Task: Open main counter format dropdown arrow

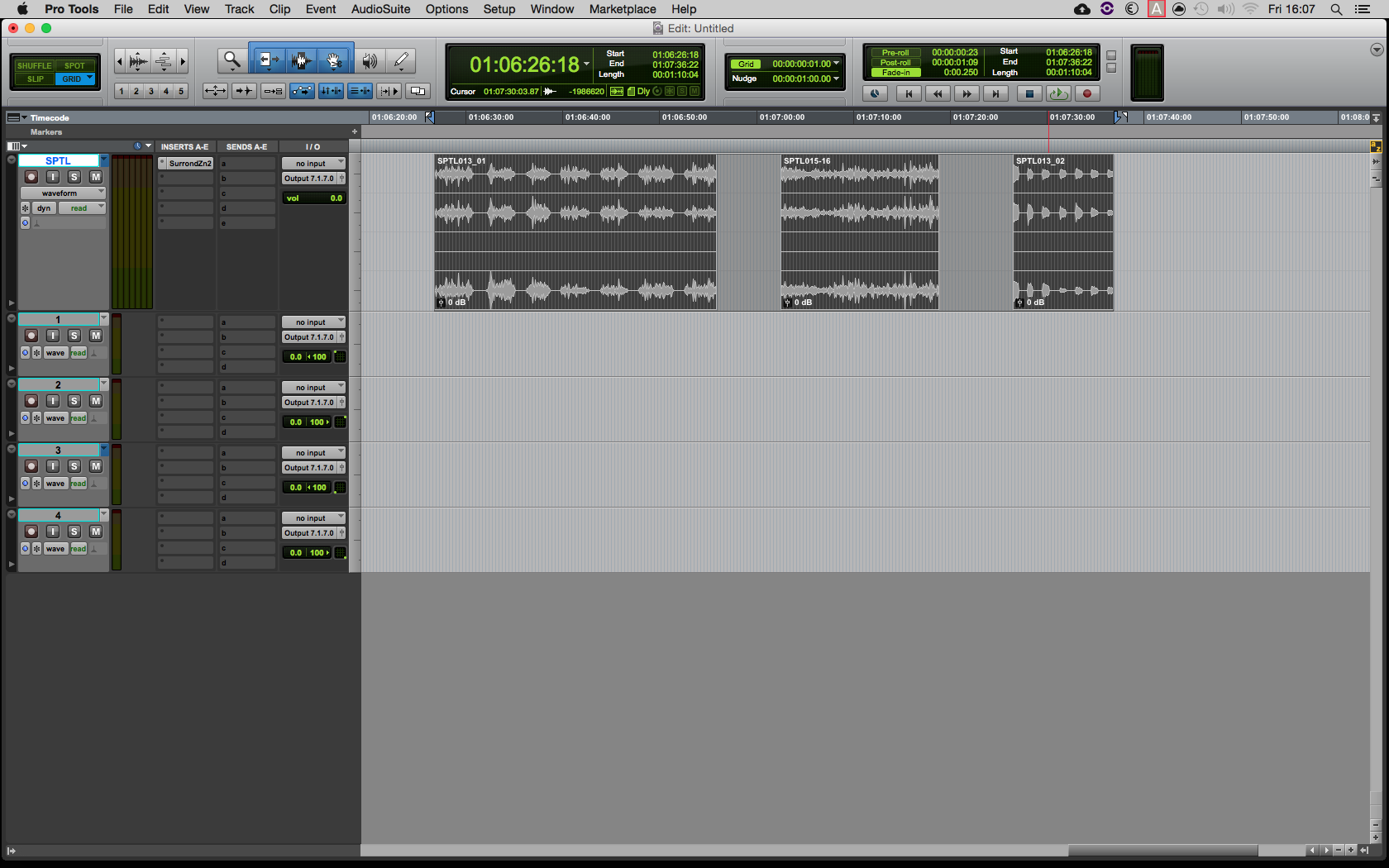Action: tap(587, 64)
